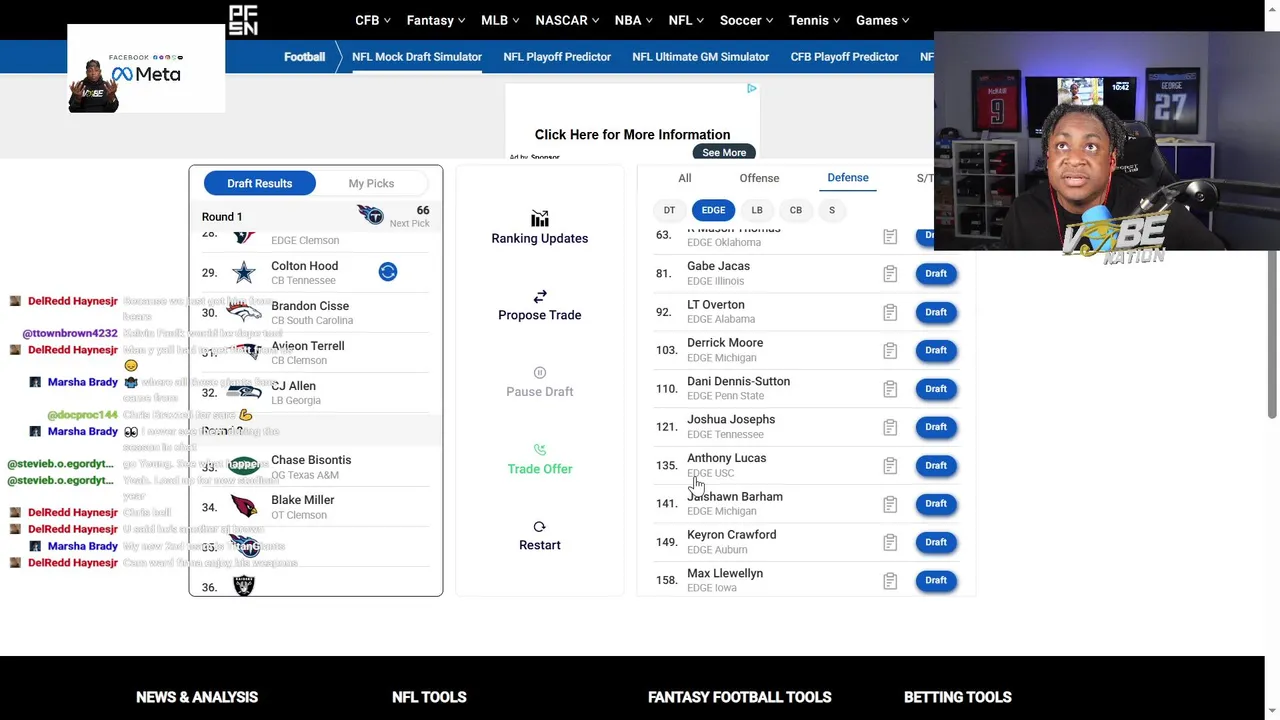The width and height of the screenshot is (1280, 720).
Task: Open Derrick Moore clipboard notes icon
Action: [890, 350]
